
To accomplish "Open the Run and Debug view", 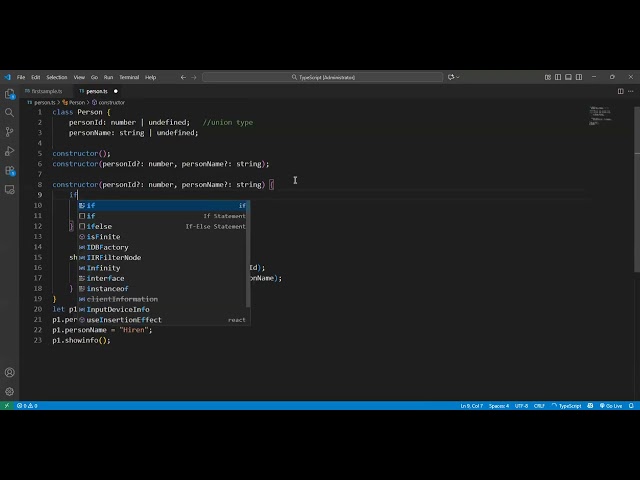I will pos(9,151).
